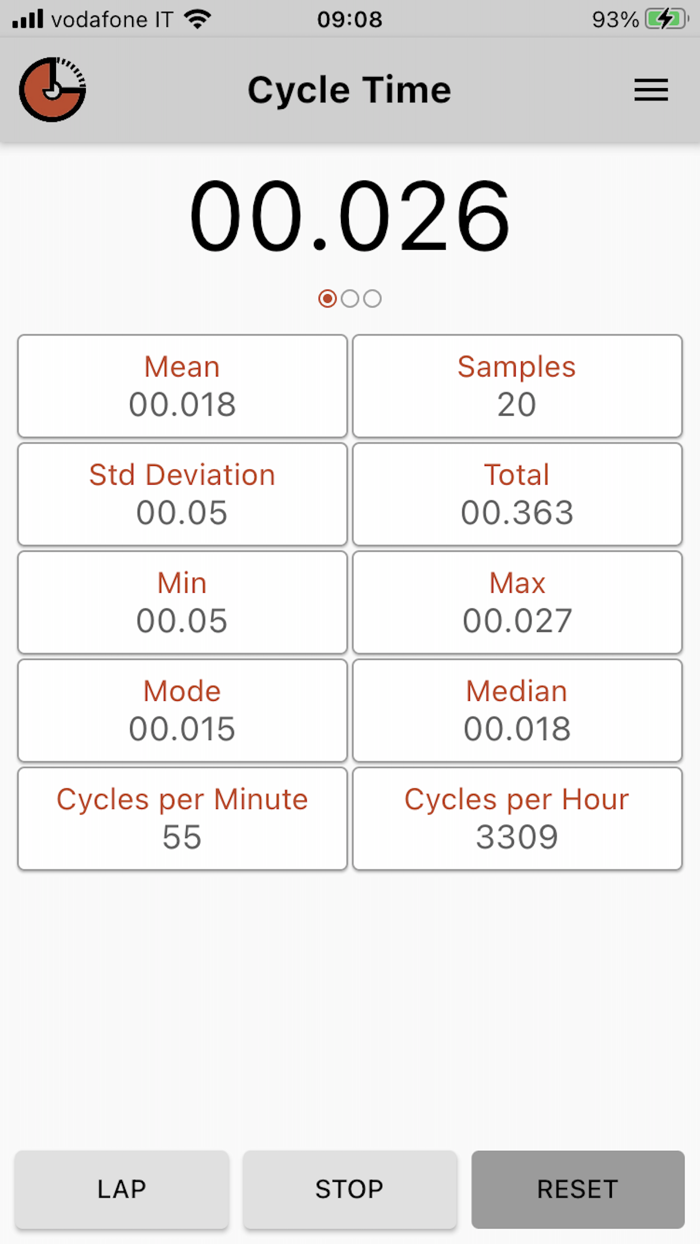The height and width of the screenshot is (1244, 700).
Task: Open the Samples detail view
Action: [x=516, y=386]
